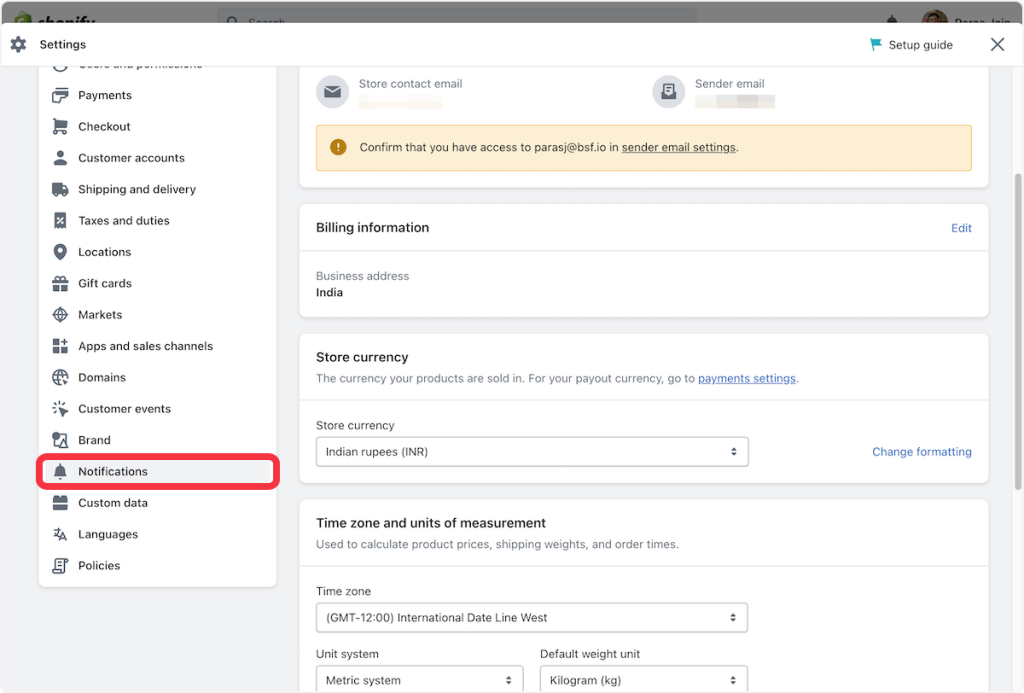Image resolution: width=1024 pixels, height=693 pixels.
Task: Click the Setup guide flag icon
Action: pyautogui.click(x=876, y=45)
